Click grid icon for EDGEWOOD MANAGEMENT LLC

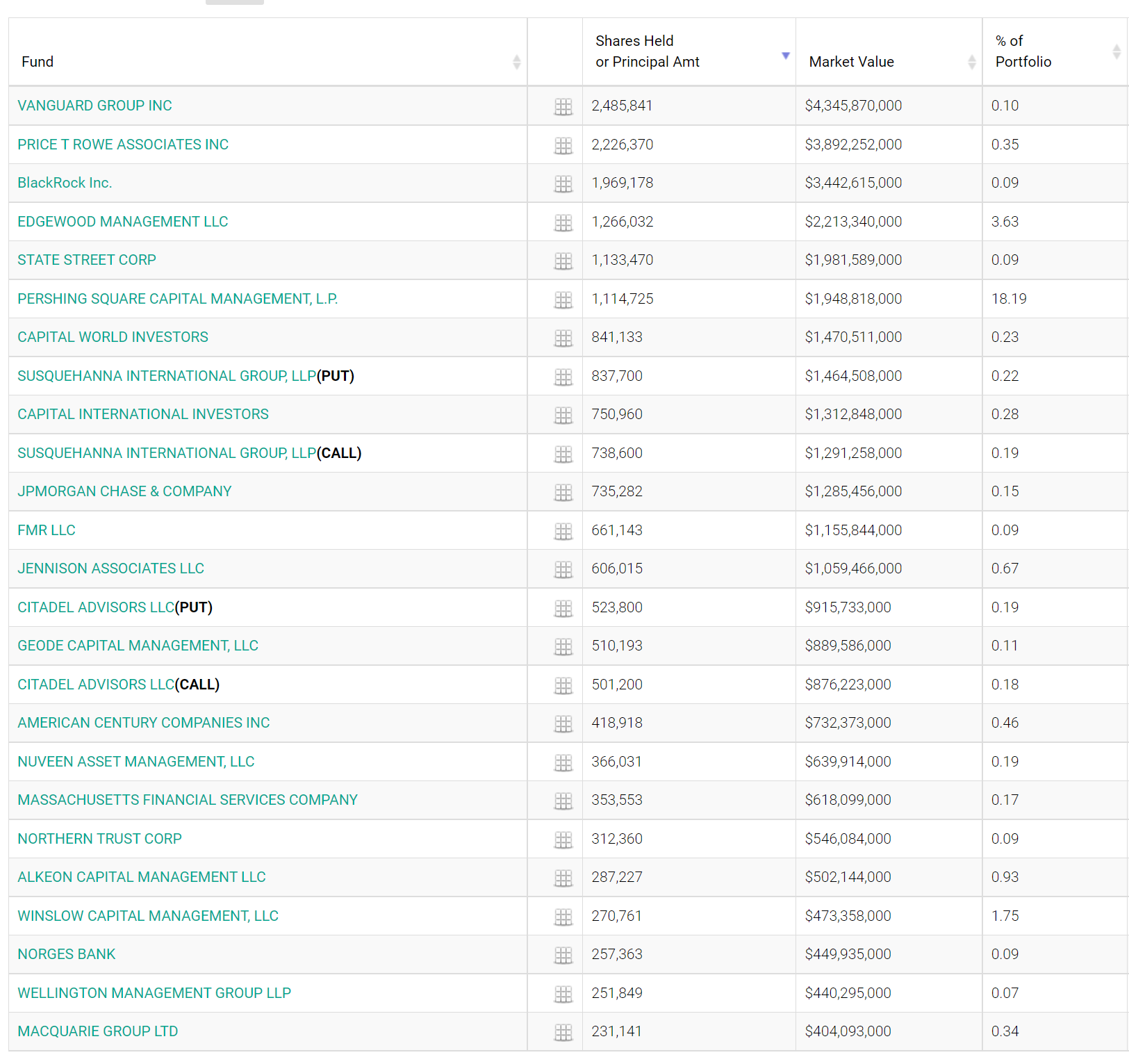pyautogui.click(x=563, y=222)
